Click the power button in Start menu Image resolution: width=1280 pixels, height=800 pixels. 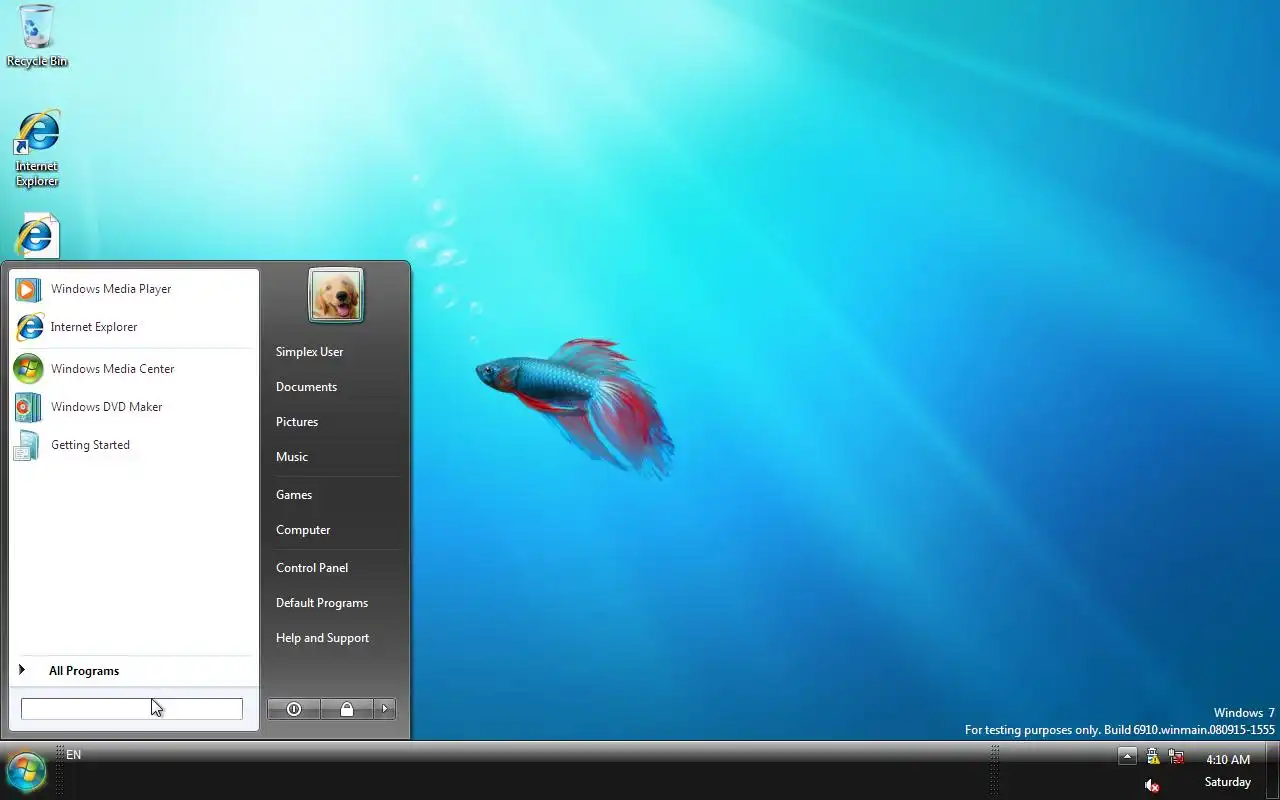(294, 709)
